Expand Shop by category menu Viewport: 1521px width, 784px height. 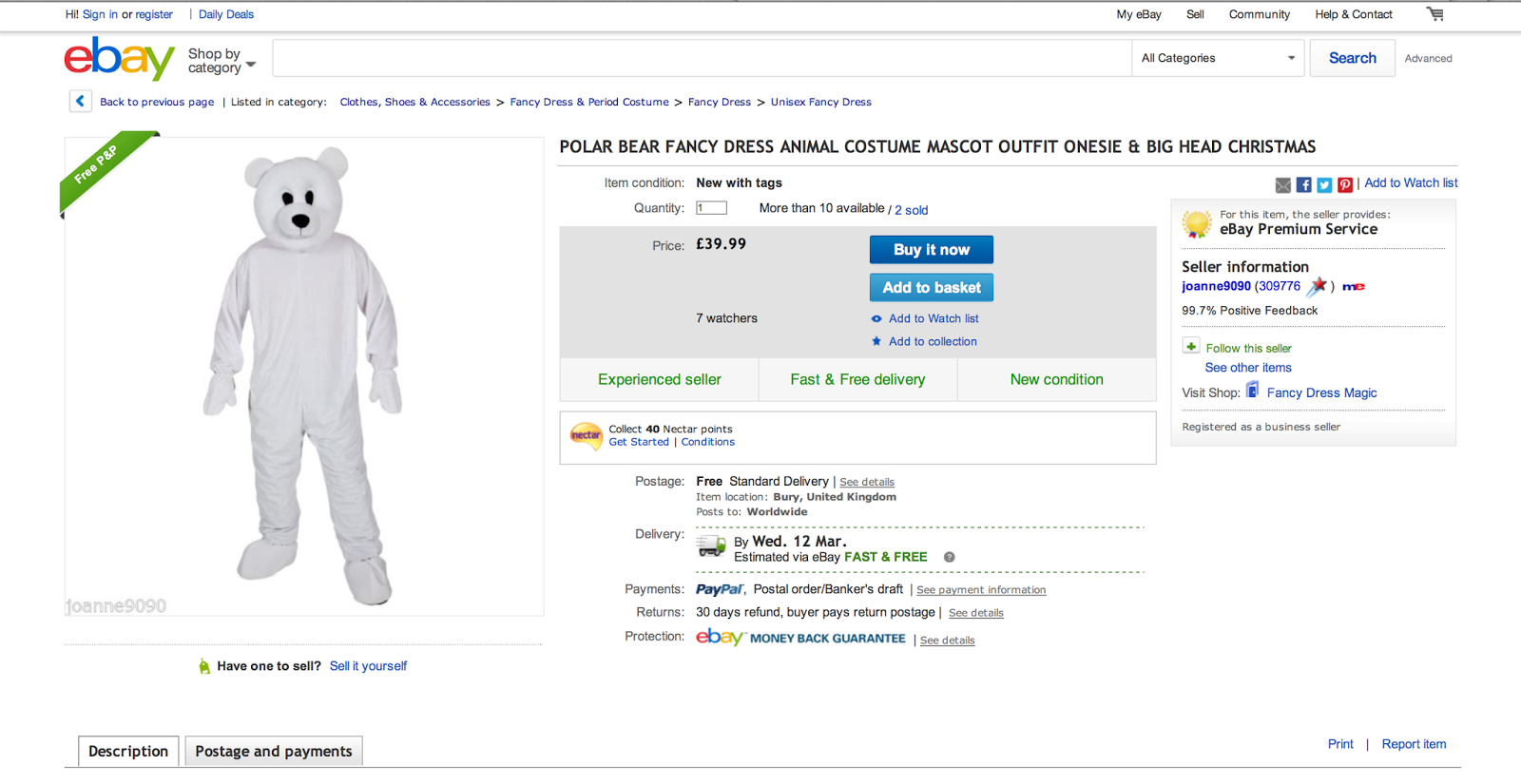tap(221, 61)
